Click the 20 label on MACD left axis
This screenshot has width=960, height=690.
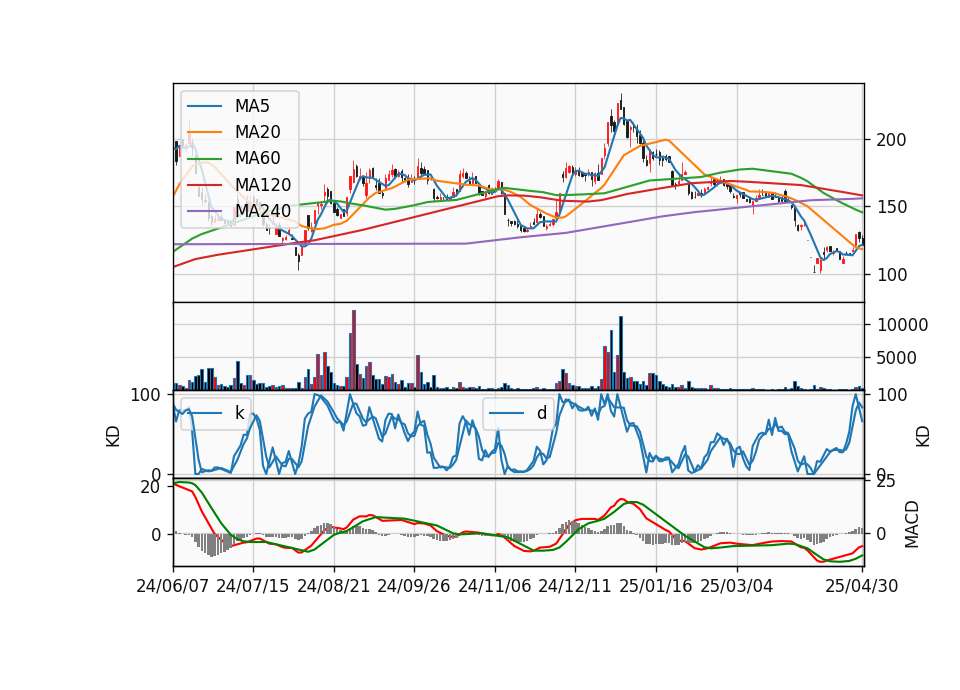[150, 487]
